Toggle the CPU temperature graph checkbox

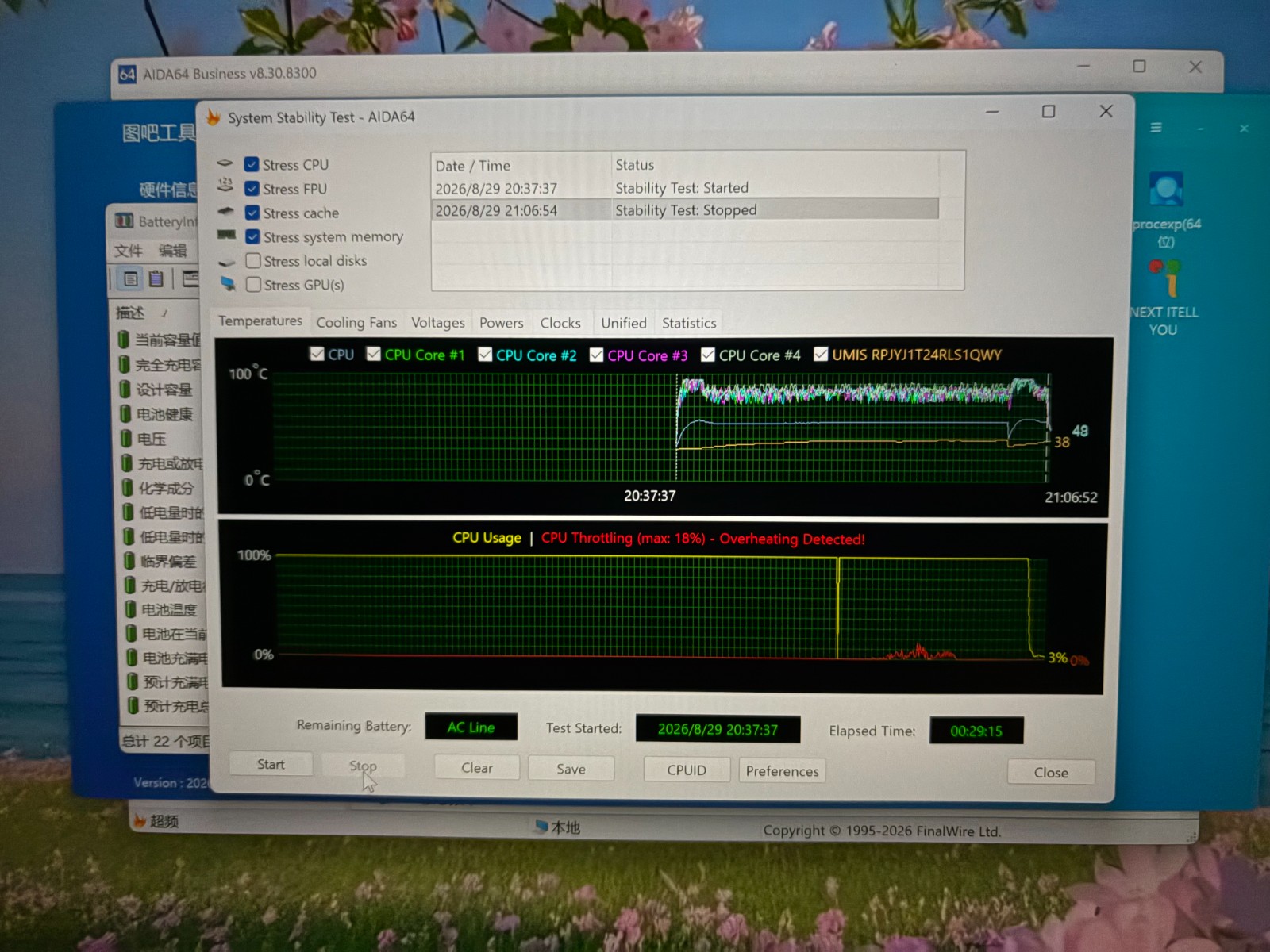(317, 354)
